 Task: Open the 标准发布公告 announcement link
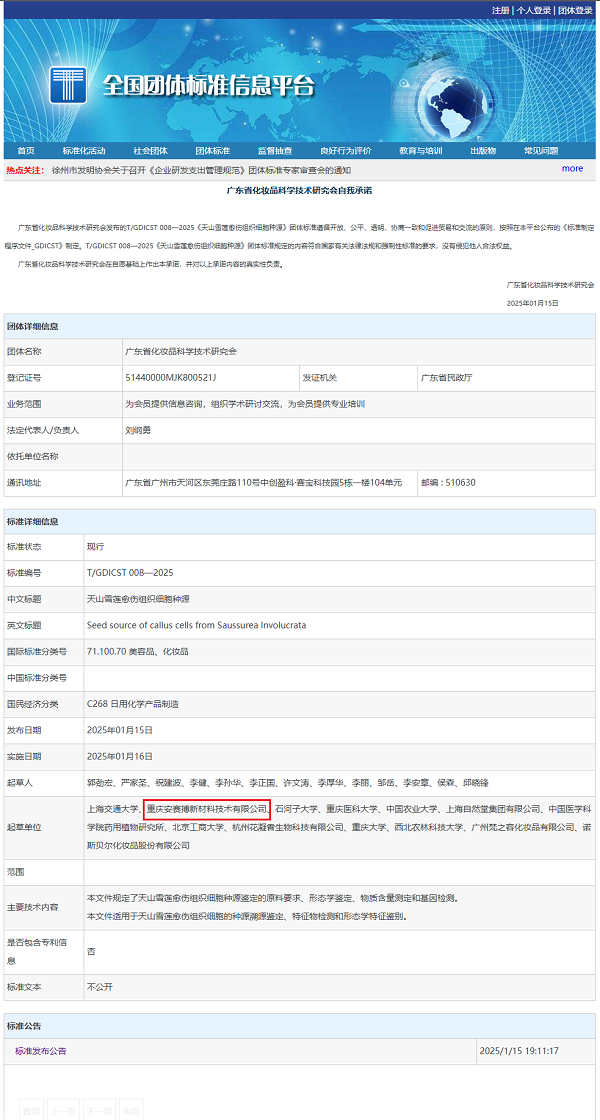point(41,1051)
